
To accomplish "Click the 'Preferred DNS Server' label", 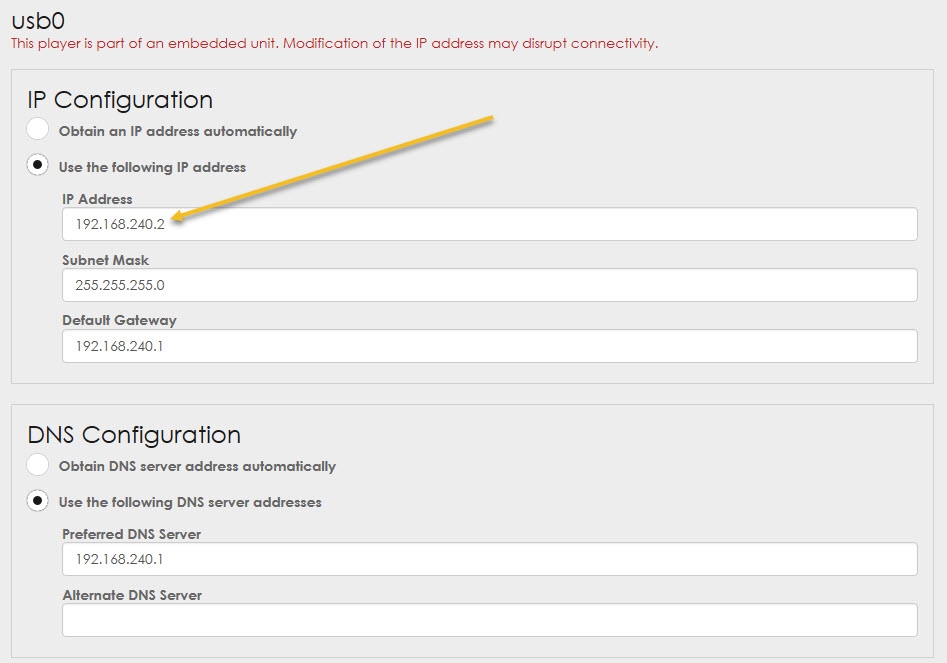I will pyautogui.click(x=131, y=534).
